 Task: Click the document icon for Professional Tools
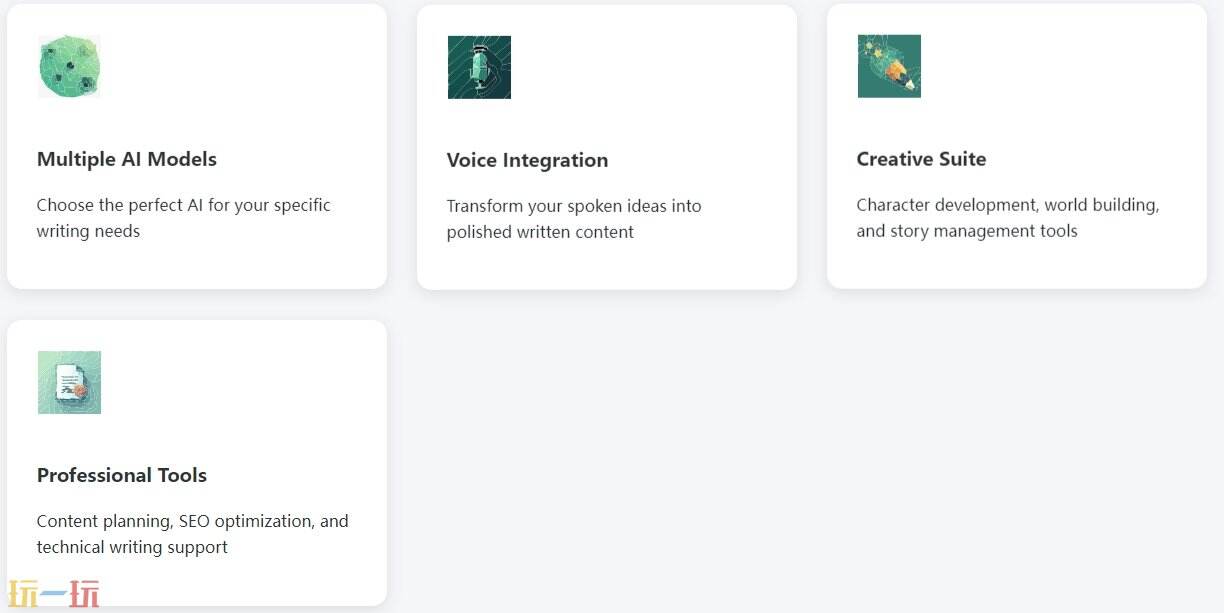click(69, 382)
